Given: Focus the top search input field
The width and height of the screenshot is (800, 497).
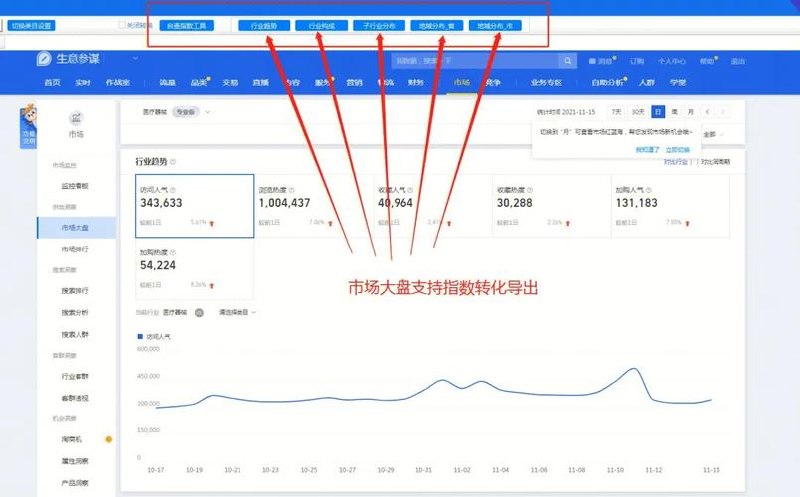Looking at the screenshot, I should tap(476, 61).
